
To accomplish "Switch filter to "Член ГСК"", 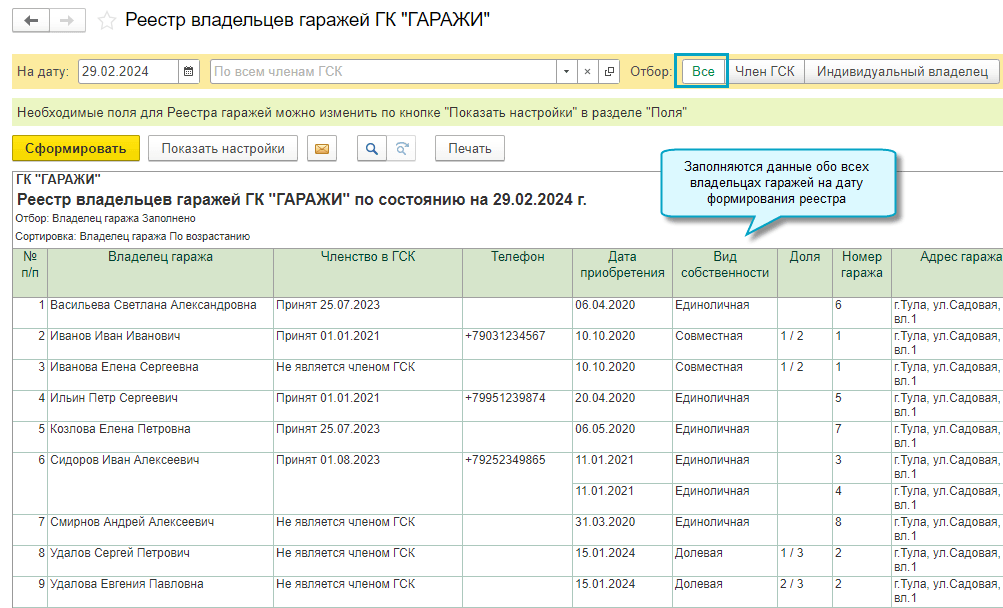I will pyautogui.click(x=765, y=71).
